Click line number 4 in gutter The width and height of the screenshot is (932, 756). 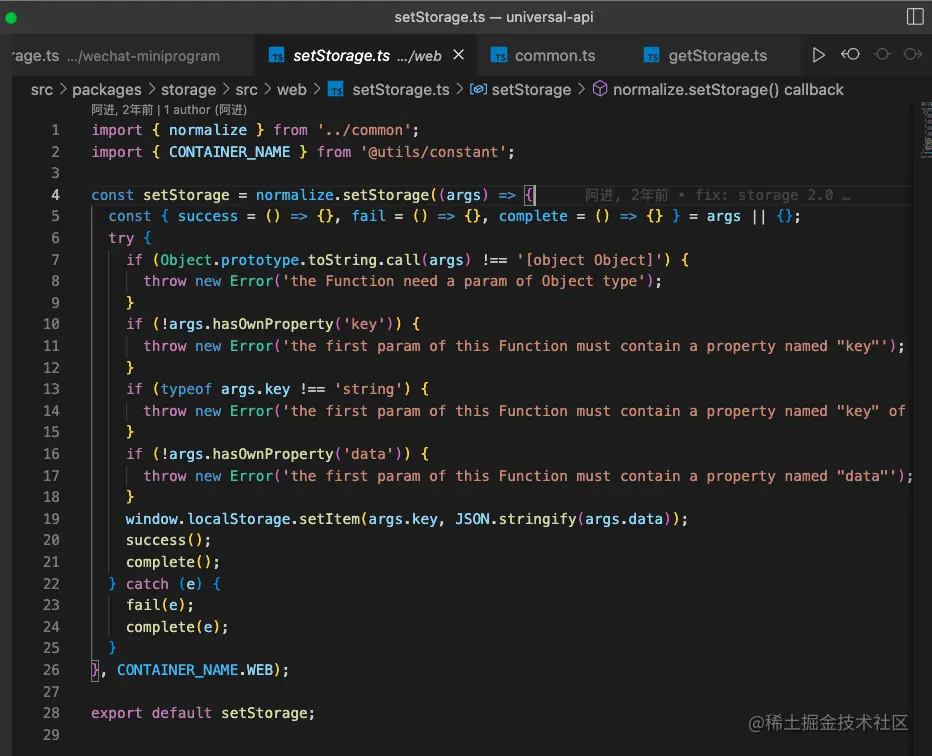tap(55, 195)
